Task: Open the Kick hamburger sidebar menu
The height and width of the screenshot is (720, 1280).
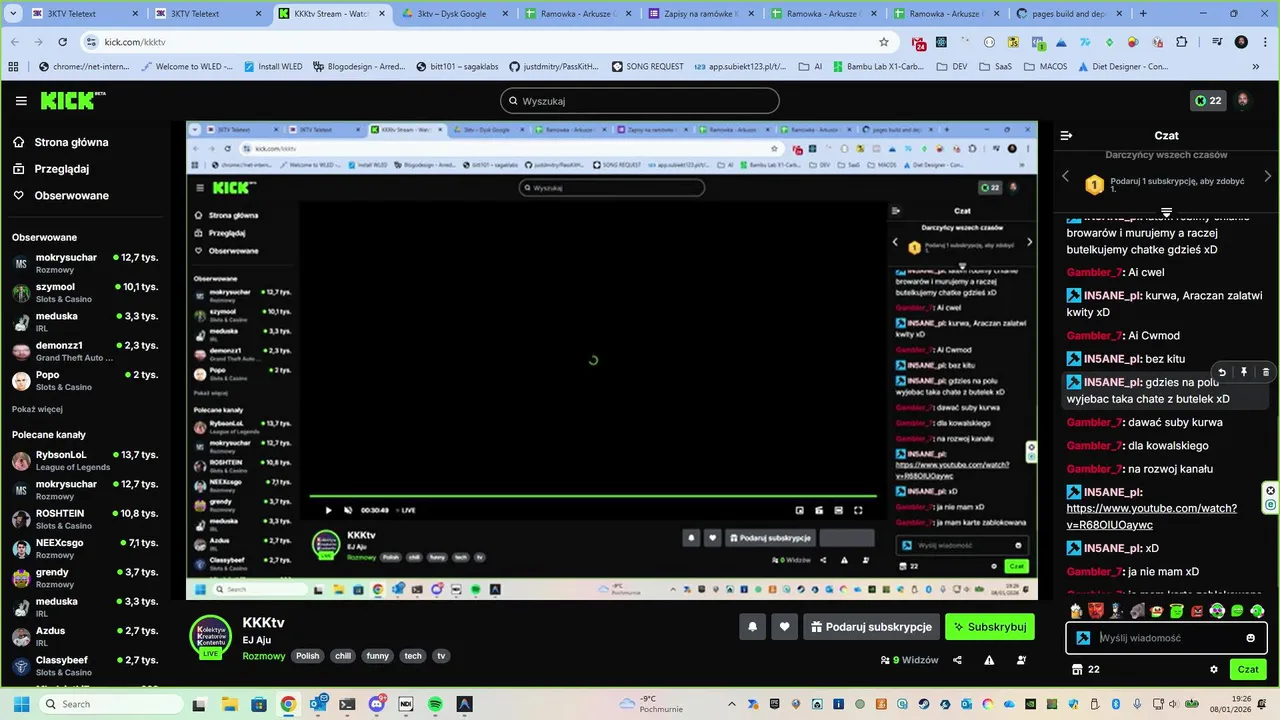Action: [x=21, y=101]
